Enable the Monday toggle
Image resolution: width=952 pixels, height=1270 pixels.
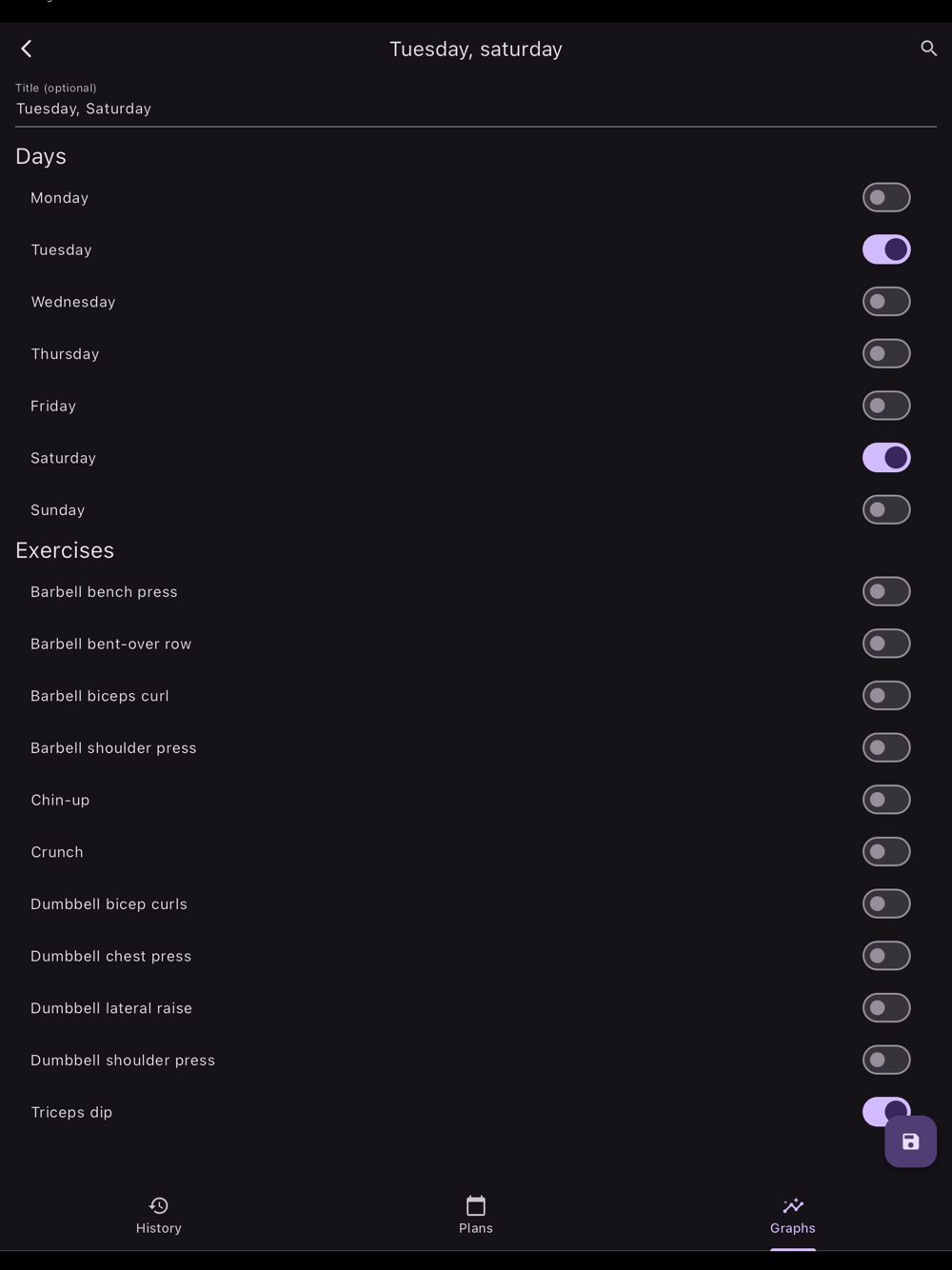point(886,198)
